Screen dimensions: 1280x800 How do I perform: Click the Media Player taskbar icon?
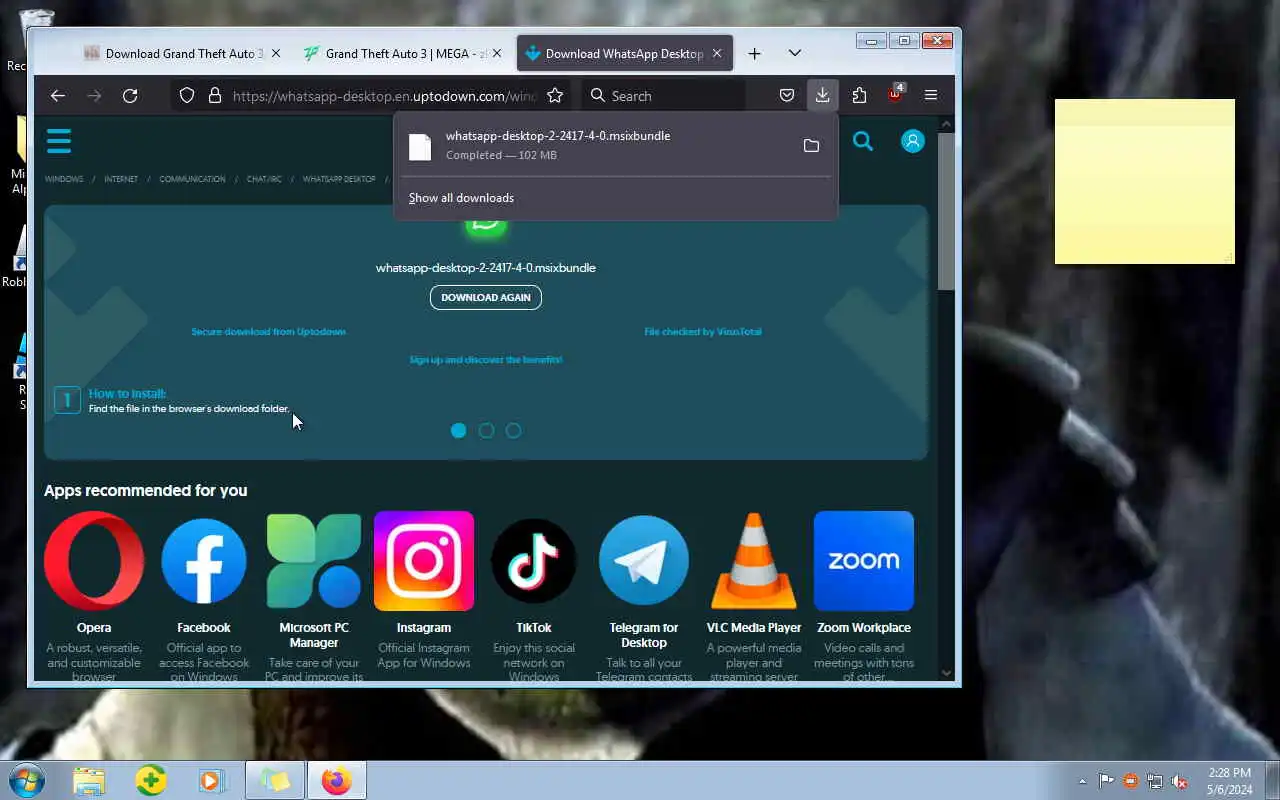(213, 780)
